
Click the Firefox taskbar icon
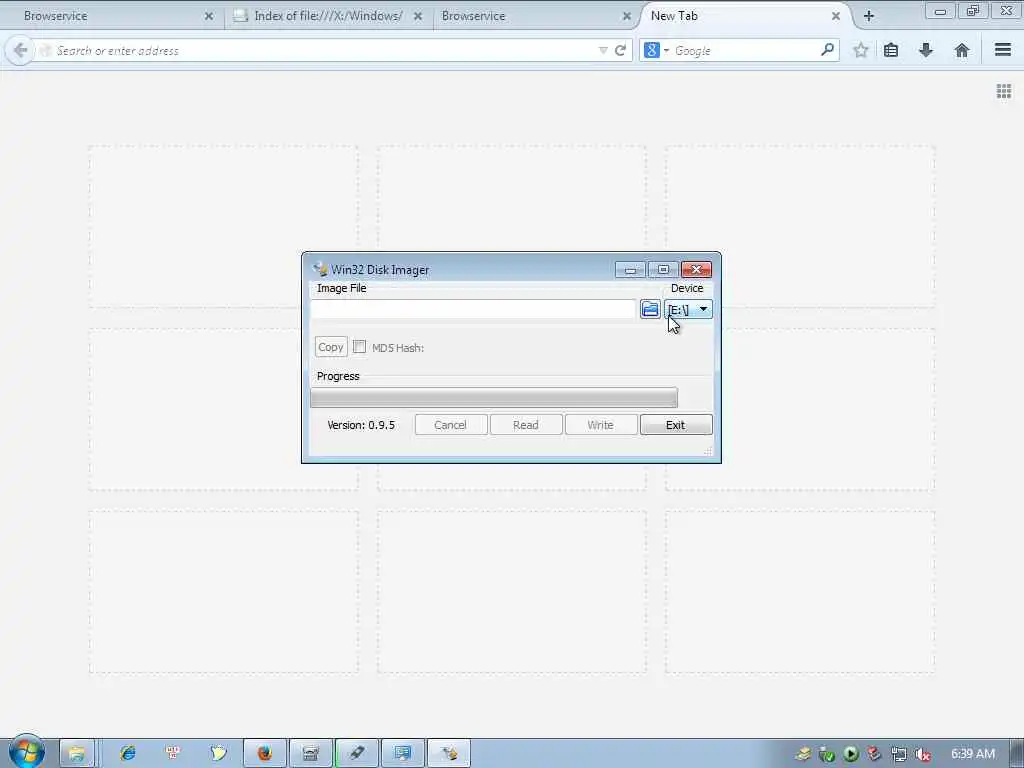coord(264,753)
